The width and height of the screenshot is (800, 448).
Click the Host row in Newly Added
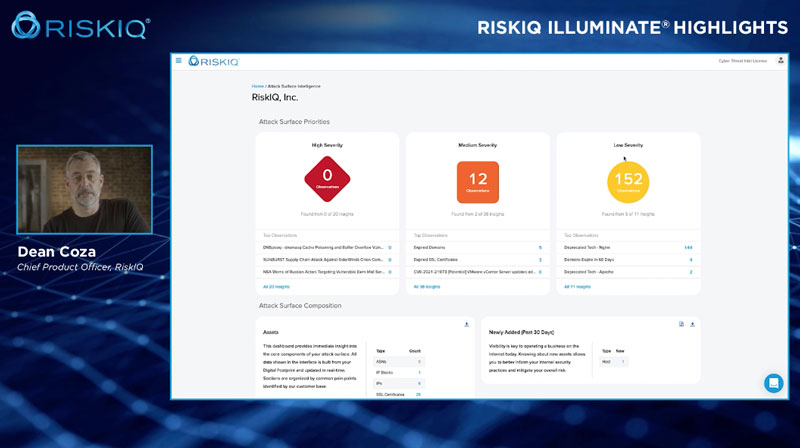tap(614, 362)
